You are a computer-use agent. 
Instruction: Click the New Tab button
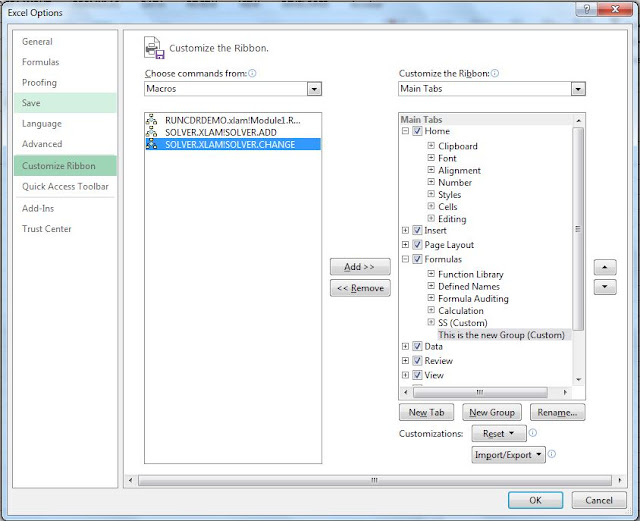(426, 412)
